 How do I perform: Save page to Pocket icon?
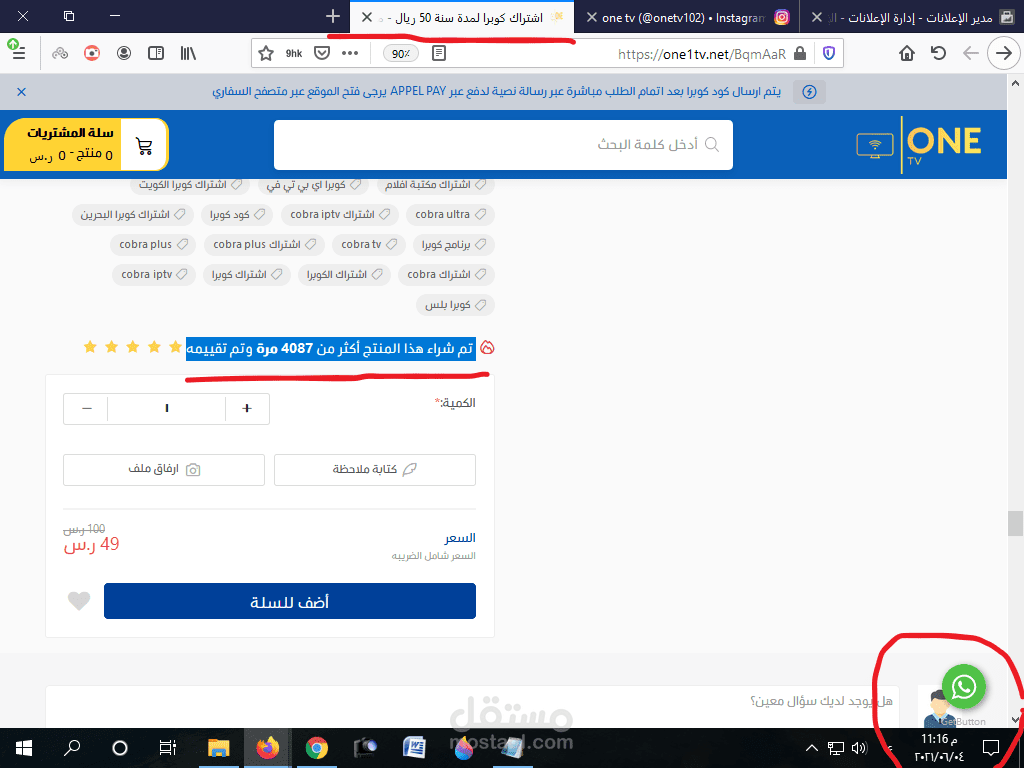(x=322, y=54)
